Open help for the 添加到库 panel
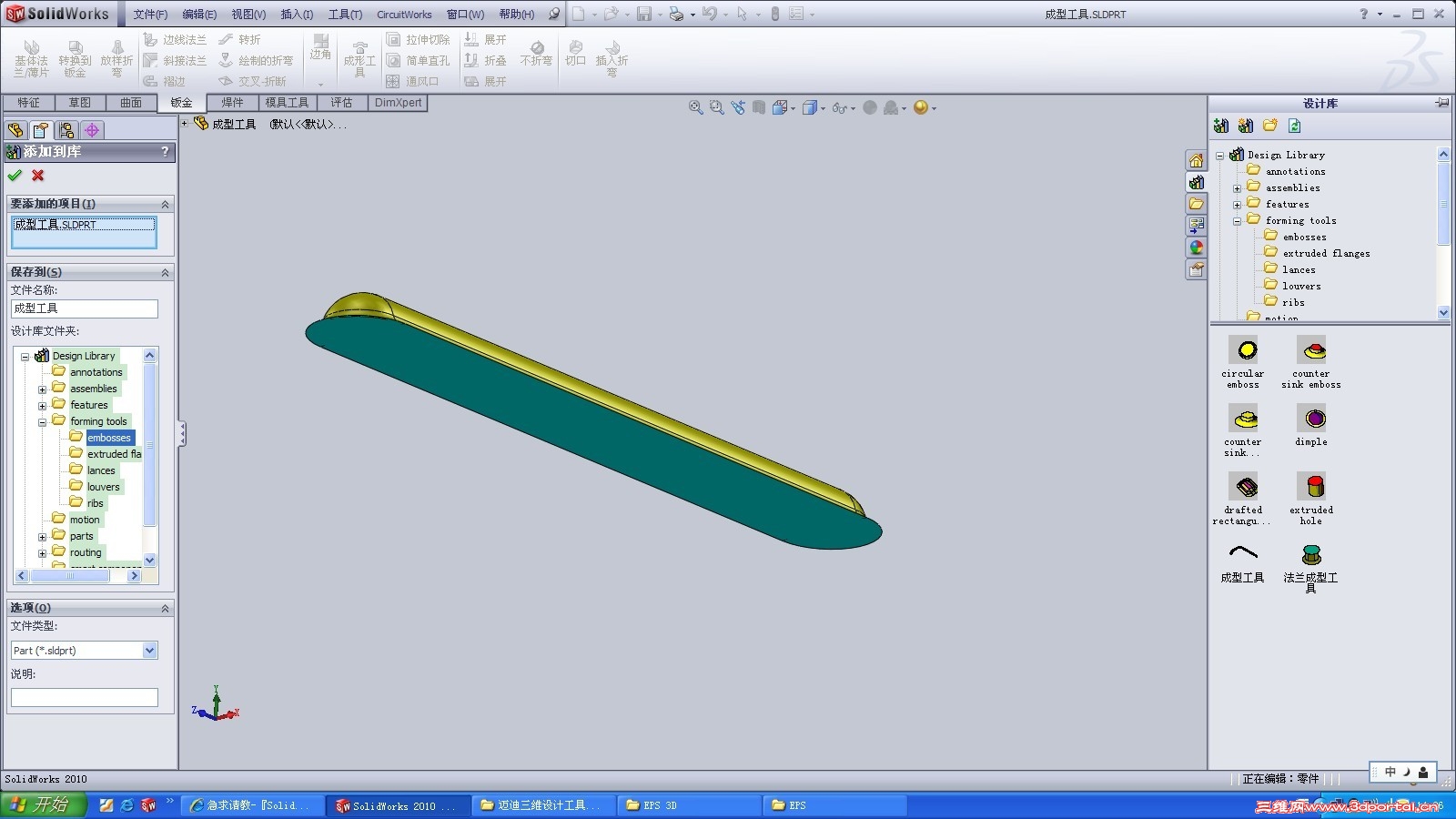 (x=165, y=152)
